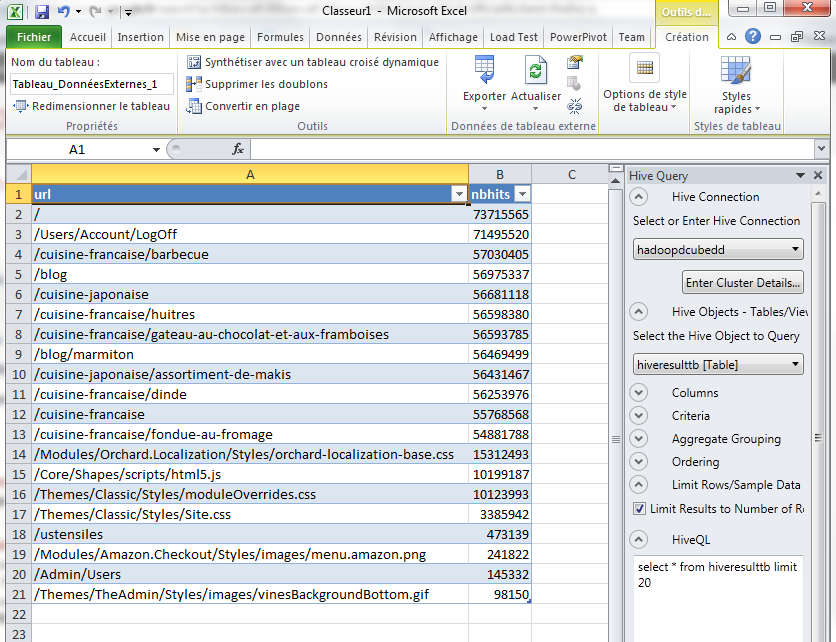This screenshot has width=836, height=642.
Task: Open the Fichier tab
Action: [x=34, y=37]
